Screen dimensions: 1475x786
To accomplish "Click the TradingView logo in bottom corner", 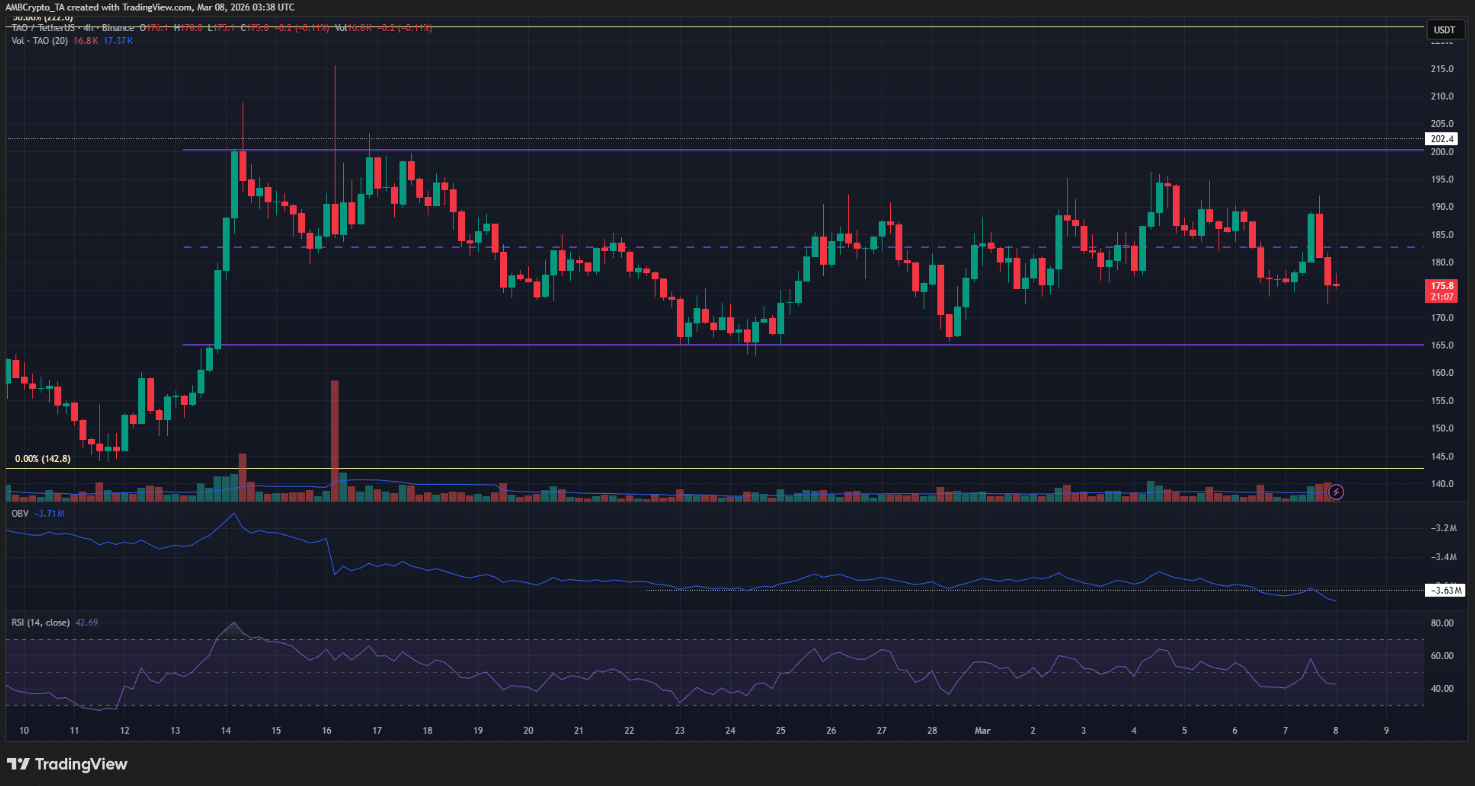I will point(68,764).
